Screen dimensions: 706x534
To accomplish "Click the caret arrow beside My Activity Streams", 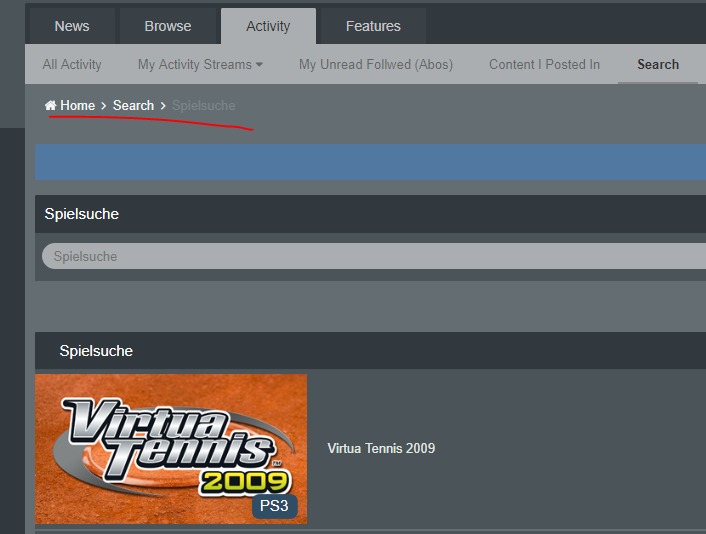I will coord(260,65).
